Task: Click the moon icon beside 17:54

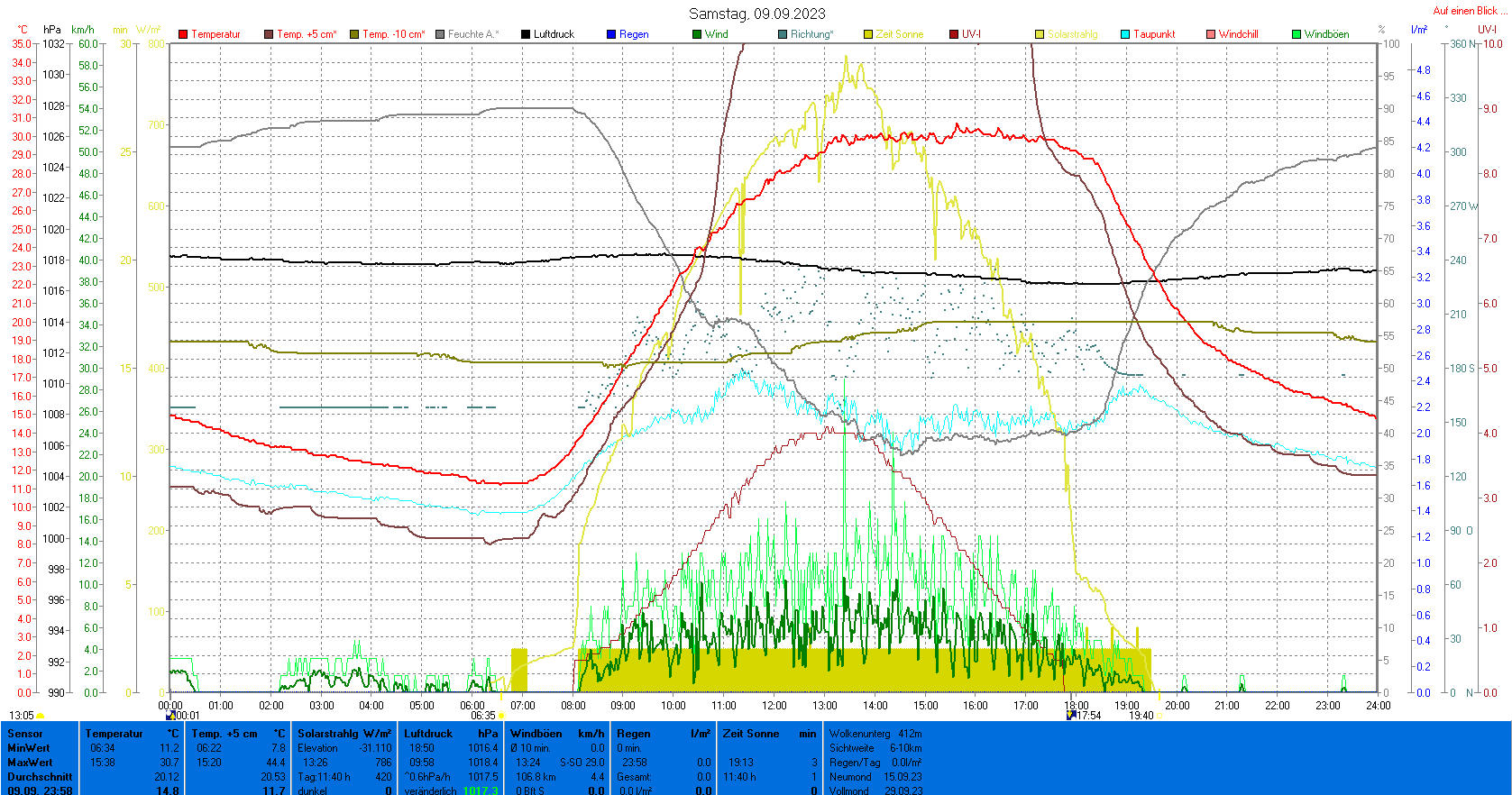Action: (1071, 715)
